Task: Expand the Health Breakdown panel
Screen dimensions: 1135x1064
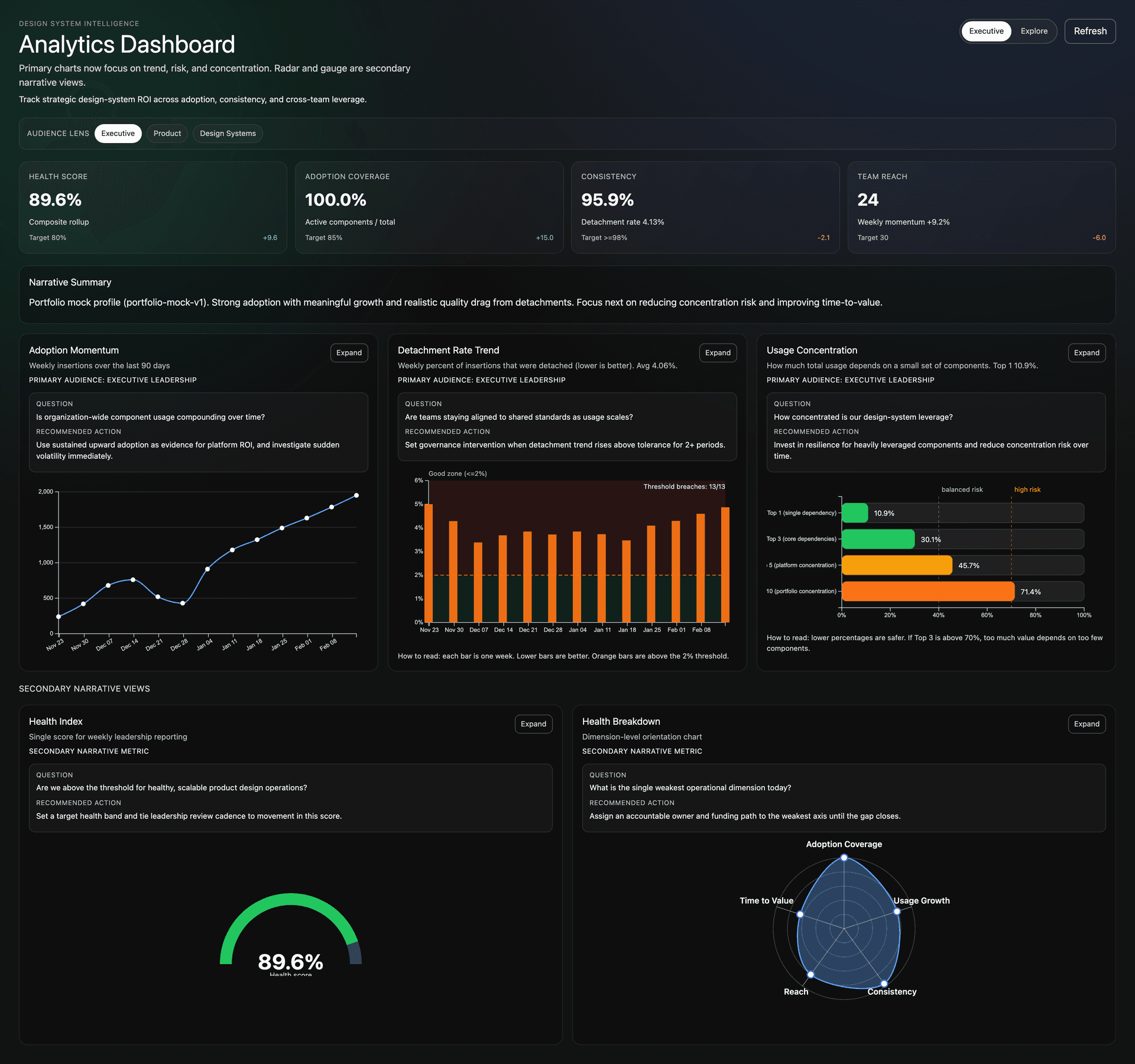Action: 1087,724
